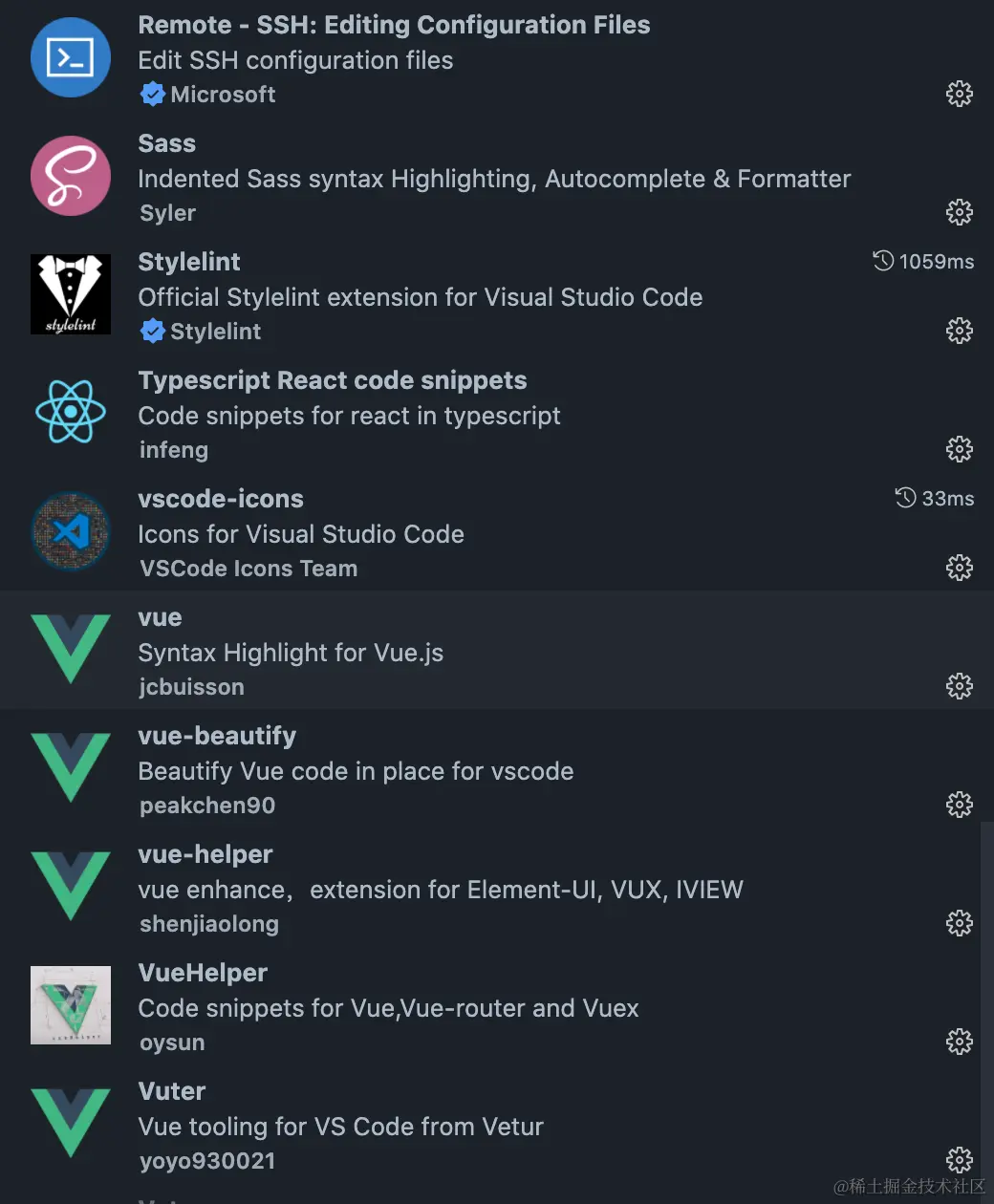
Task: Select the Vuter extension title
Action: click(172, 1091)
